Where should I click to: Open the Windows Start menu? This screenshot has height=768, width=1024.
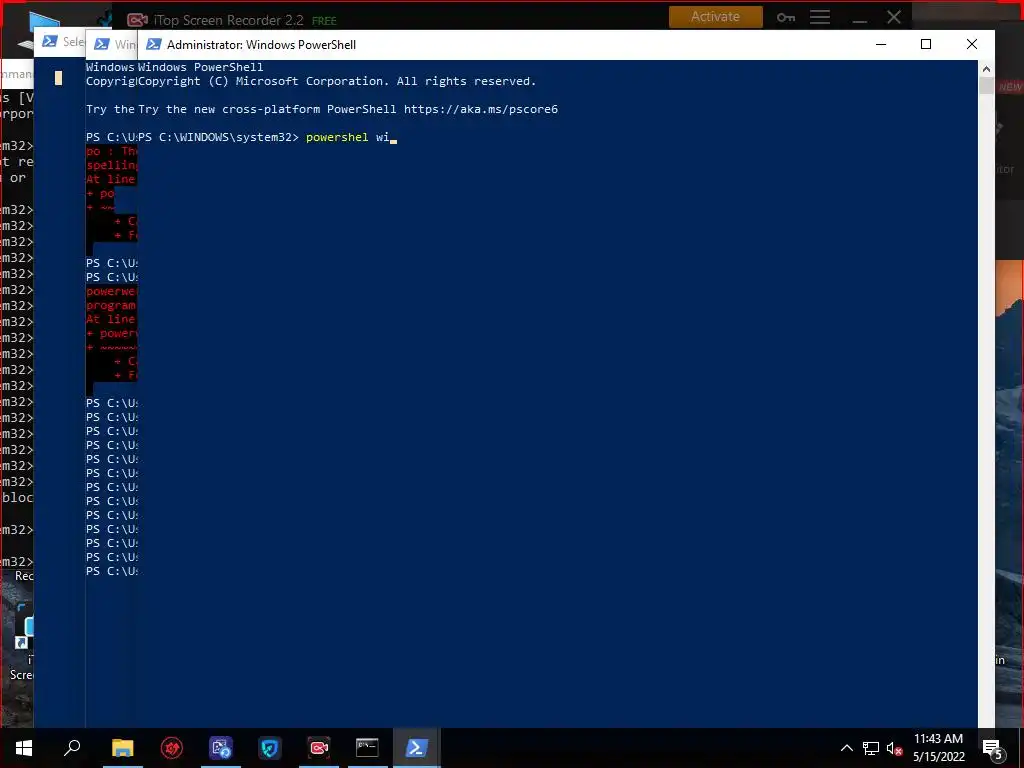pos(24,748)
